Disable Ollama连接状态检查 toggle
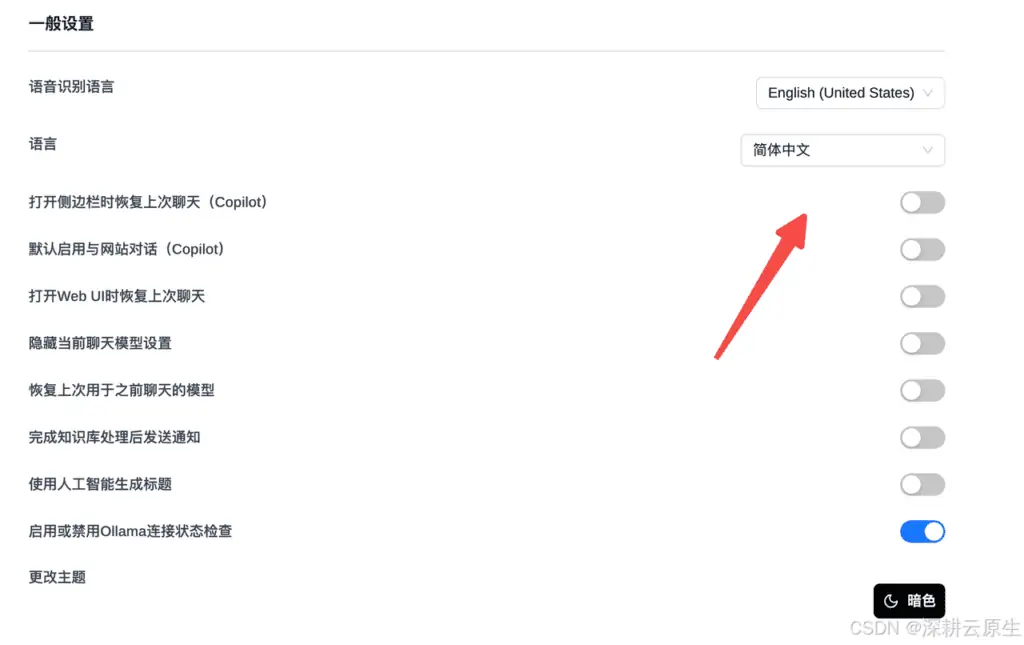1024x645 pixels. coord(921,531)
